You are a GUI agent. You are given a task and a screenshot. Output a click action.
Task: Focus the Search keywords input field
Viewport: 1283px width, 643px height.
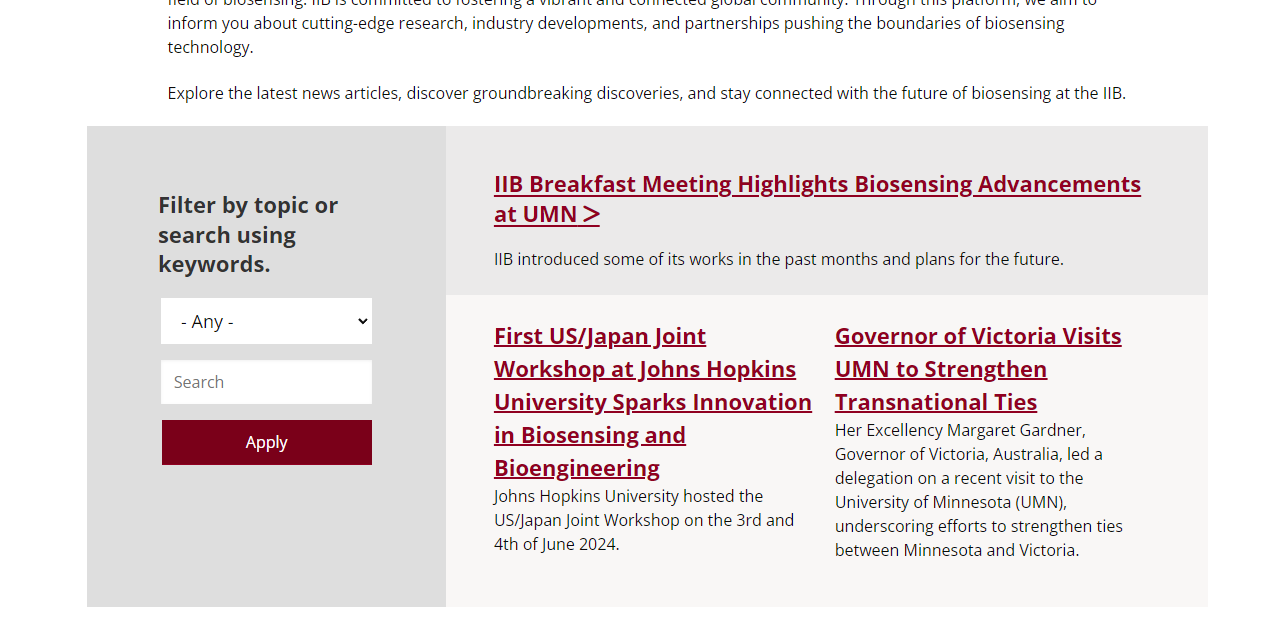(266, 382)
